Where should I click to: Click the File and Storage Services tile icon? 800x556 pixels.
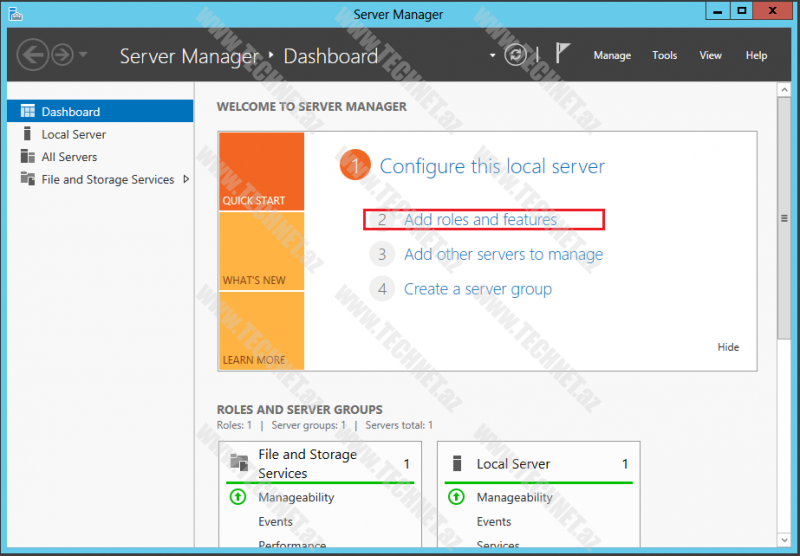[x=239, y=463]
